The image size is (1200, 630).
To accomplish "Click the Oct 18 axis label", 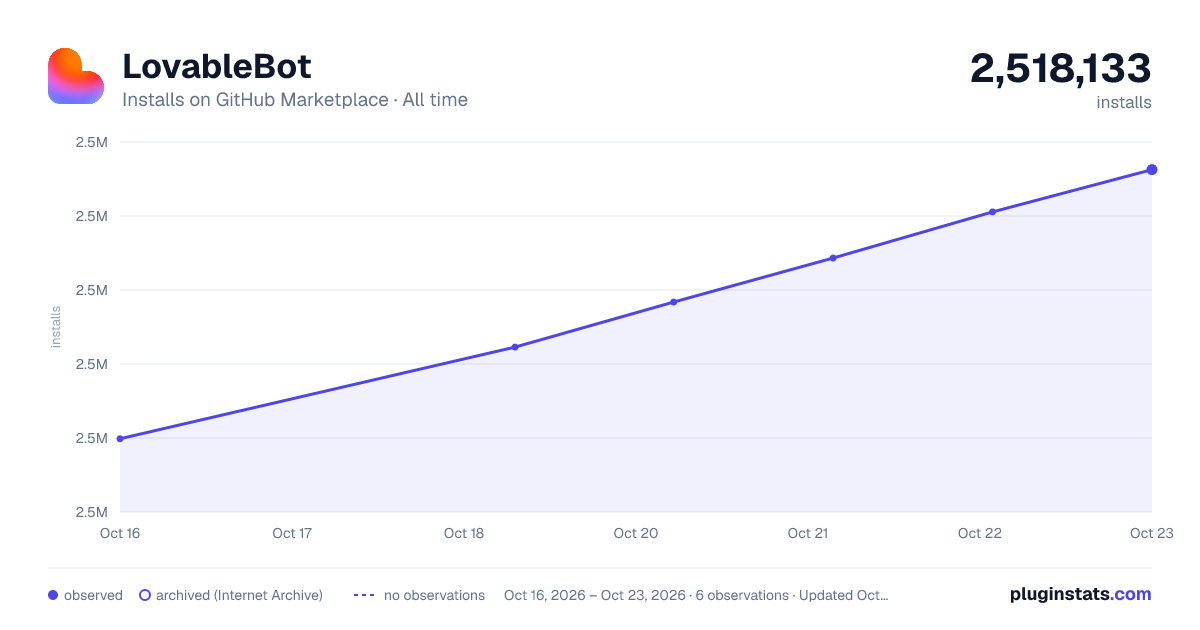I will 464,533.
